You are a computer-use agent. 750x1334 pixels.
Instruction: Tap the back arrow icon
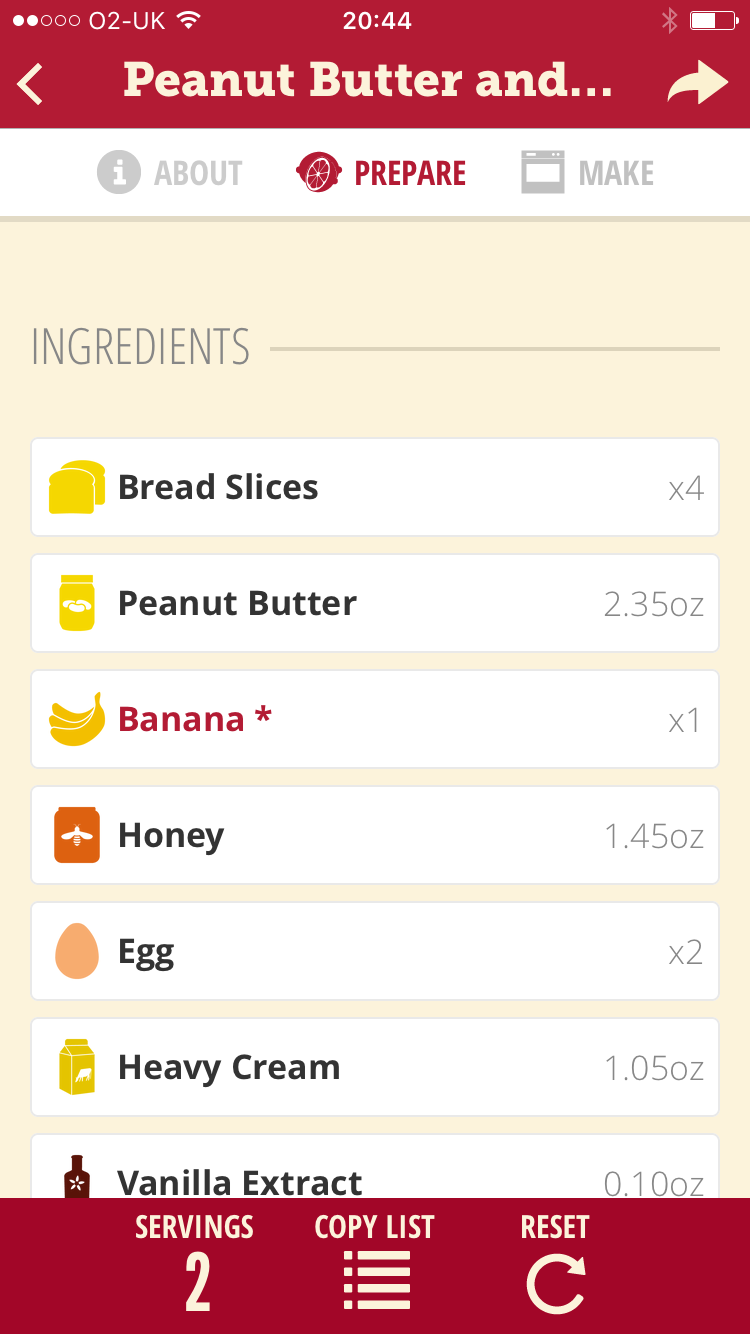tap(31, 83)
